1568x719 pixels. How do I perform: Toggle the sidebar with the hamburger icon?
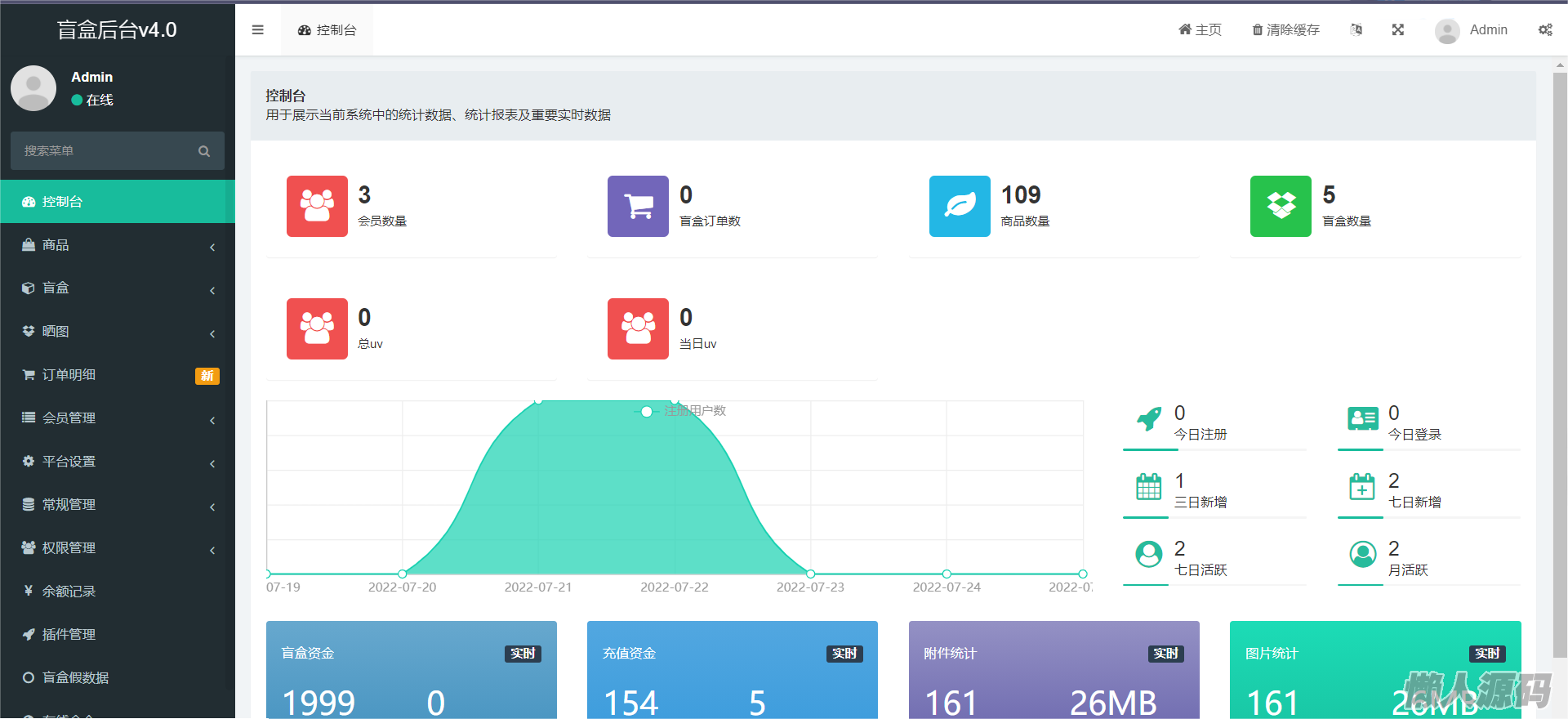[258, 30]
